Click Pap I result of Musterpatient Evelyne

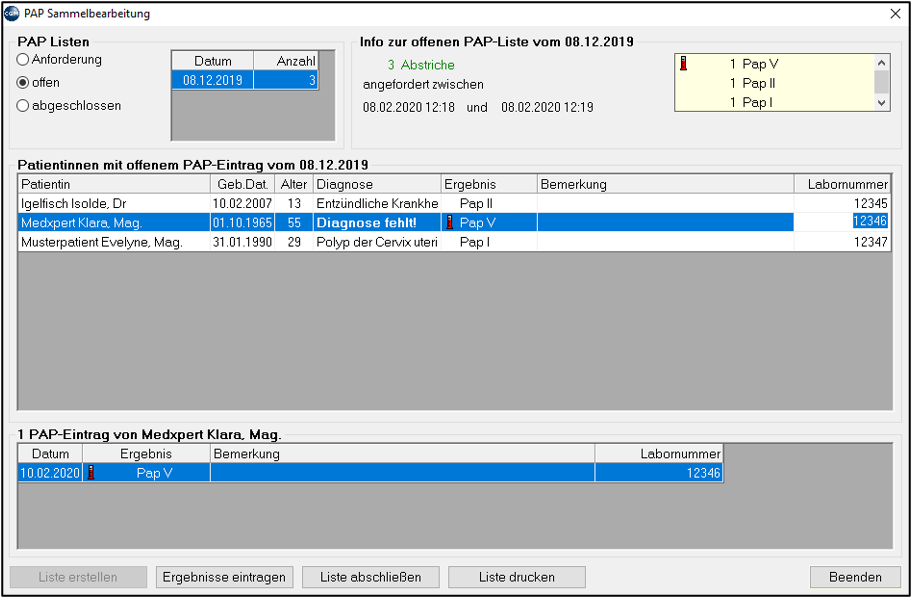click(x=489, y=242)
